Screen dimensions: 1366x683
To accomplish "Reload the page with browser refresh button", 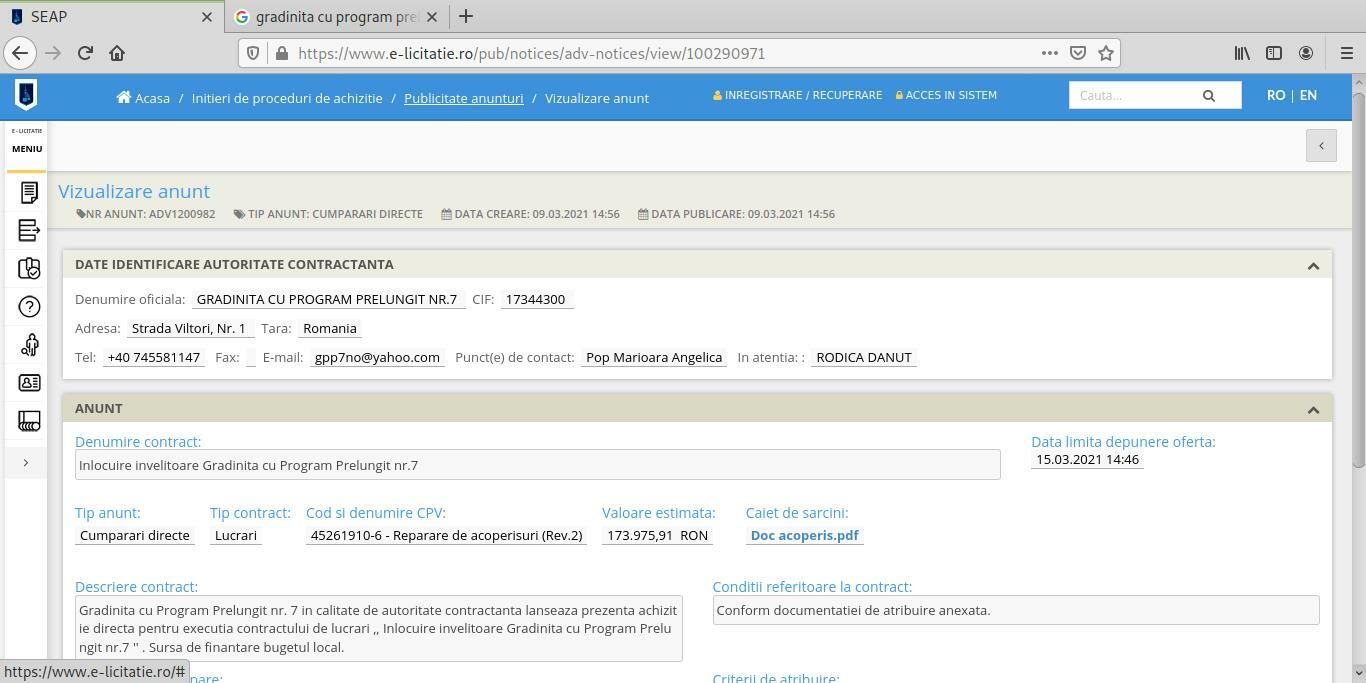I will pos(85,53).
